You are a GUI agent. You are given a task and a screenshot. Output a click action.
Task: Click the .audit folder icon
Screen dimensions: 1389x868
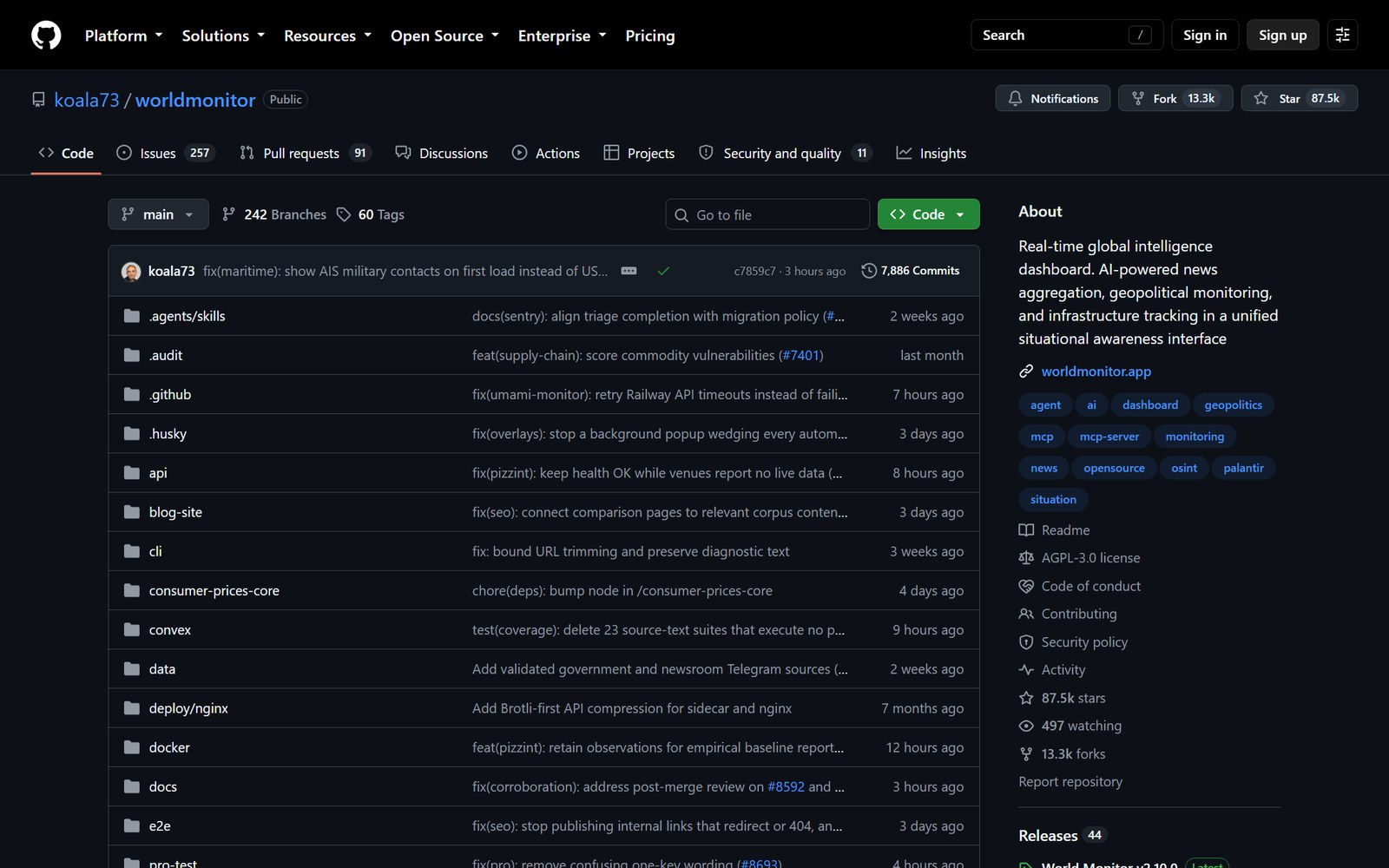132,355
